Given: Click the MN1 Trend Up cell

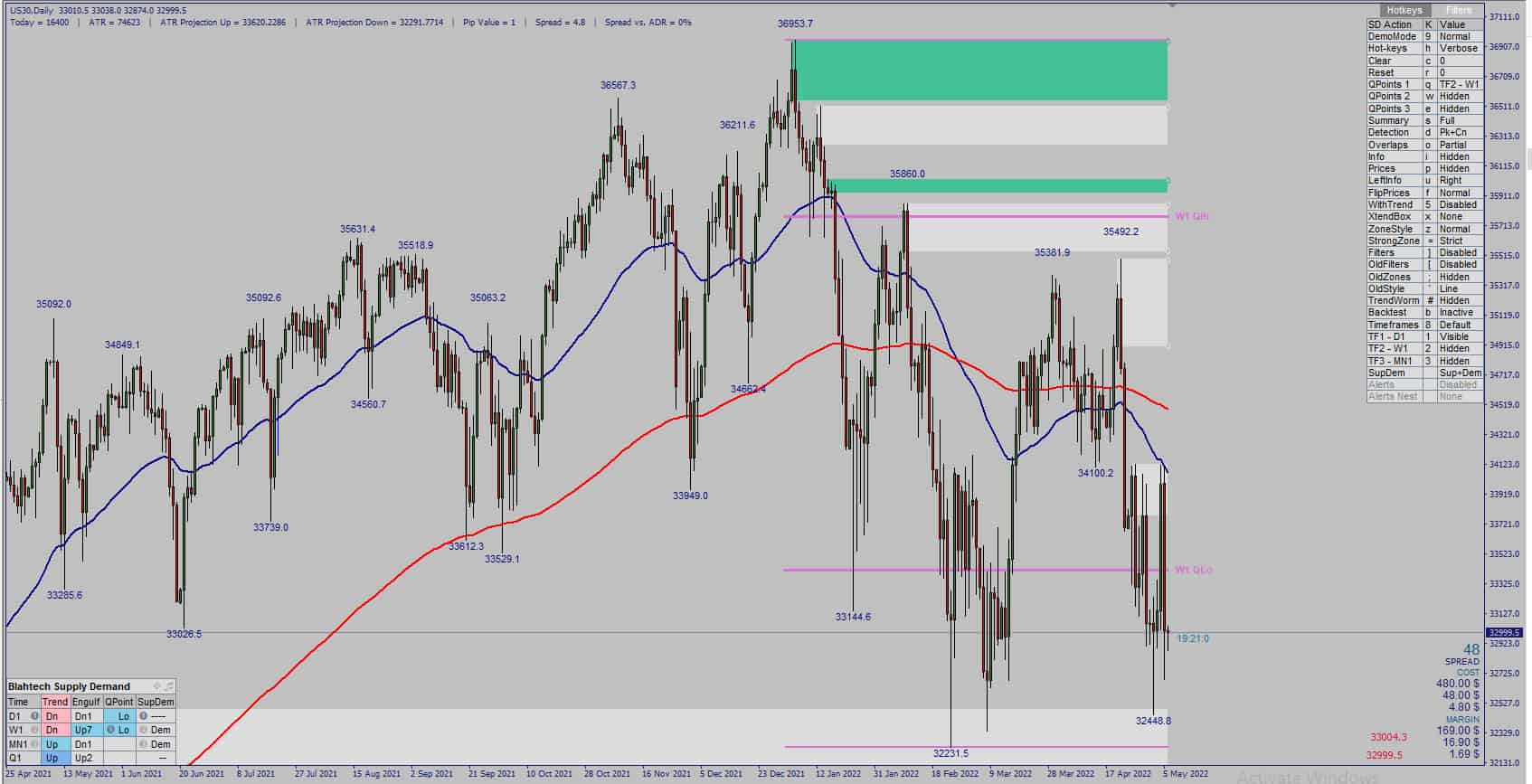Looking at the screenshot, I should click(x=54, y=744).
